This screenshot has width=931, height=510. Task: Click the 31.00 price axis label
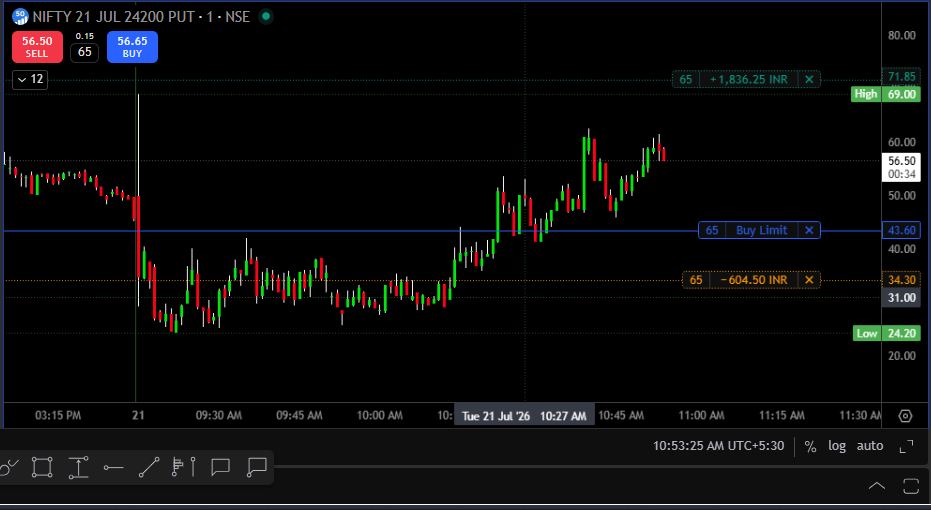coord(901,297)
